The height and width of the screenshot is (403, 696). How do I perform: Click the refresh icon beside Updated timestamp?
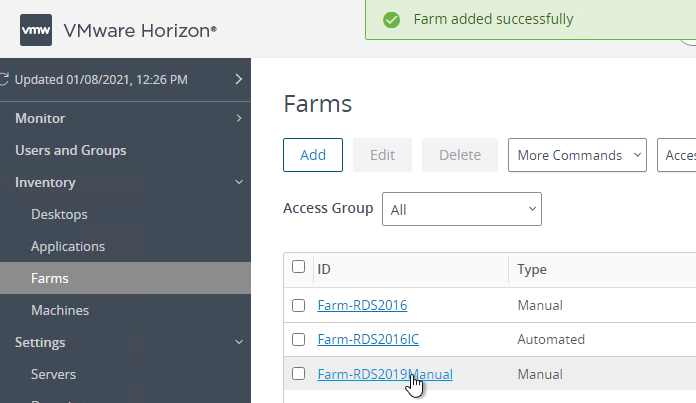(x=4, y=79)
